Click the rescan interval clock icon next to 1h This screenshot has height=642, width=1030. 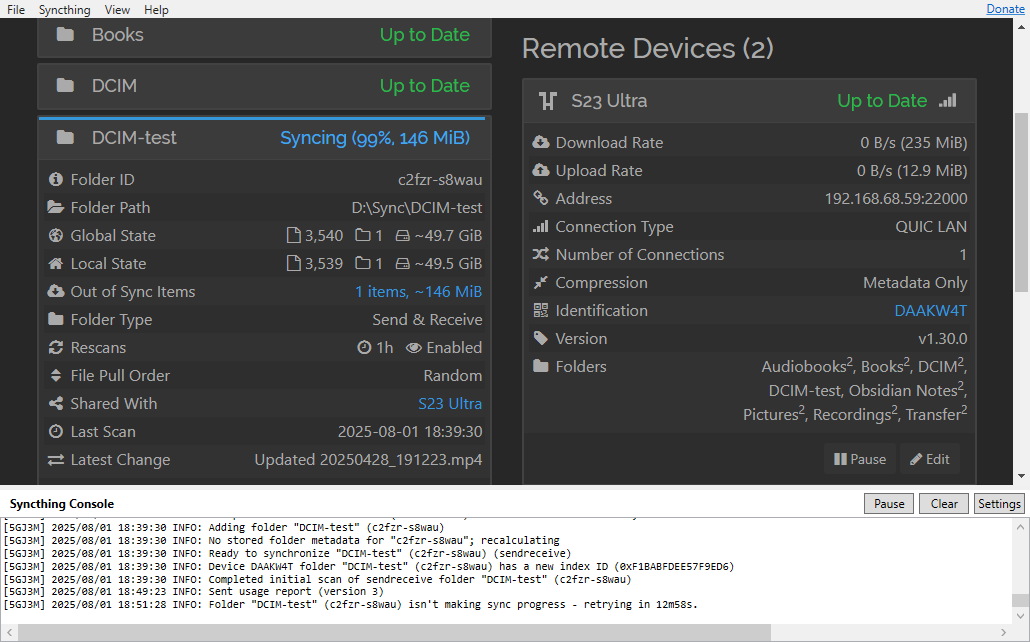364,347
